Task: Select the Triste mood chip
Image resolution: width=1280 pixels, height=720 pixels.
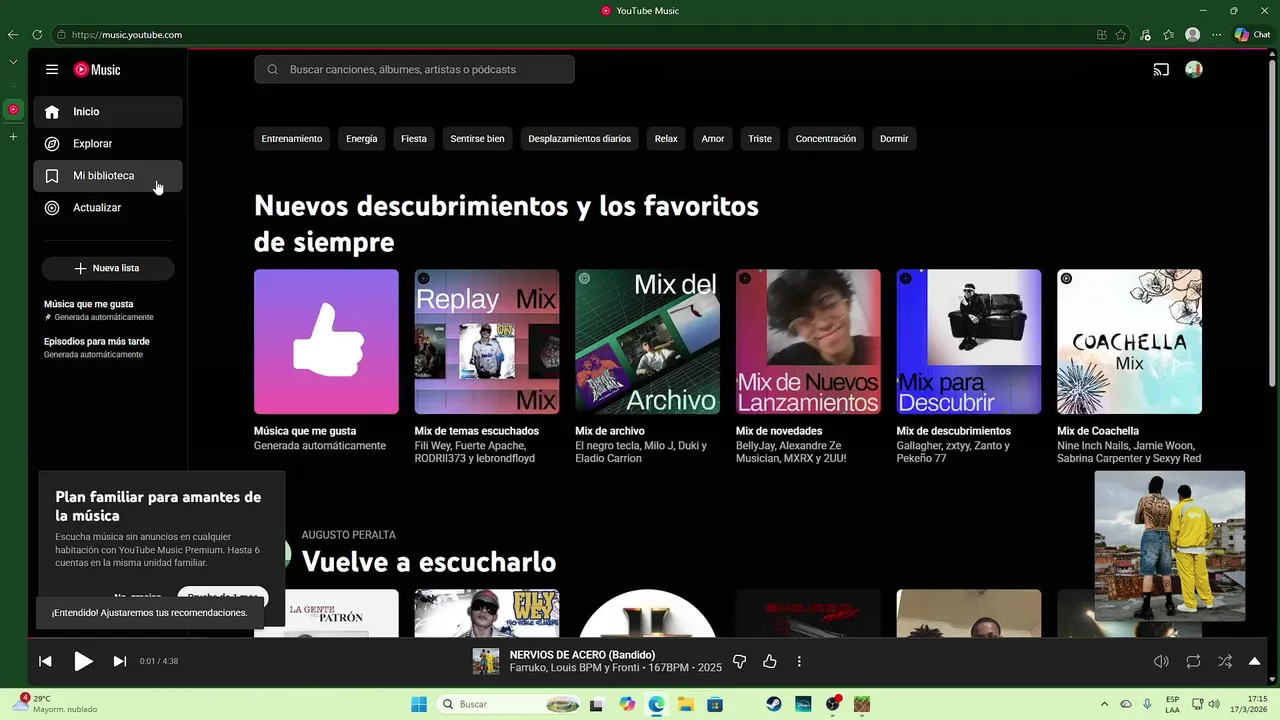Action: tap(760, 139)
